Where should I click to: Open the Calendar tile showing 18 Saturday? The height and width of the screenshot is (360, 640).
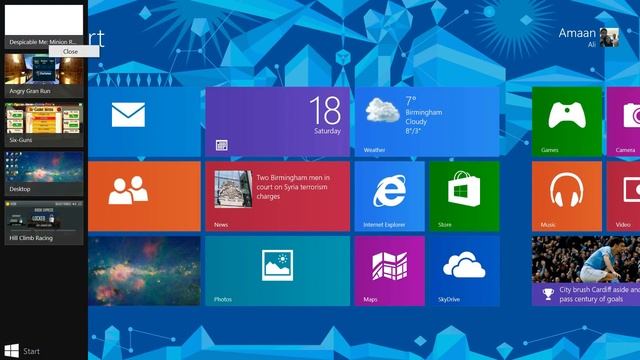point(278,122)
